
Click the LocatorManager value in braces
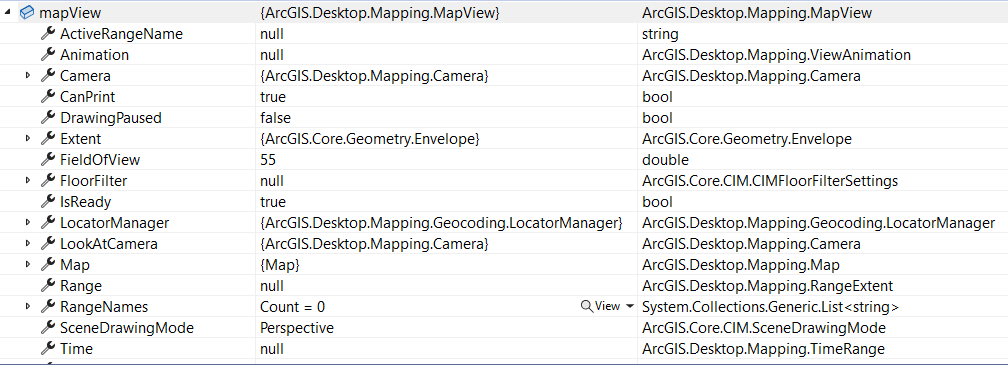click(x=442, y=223)
